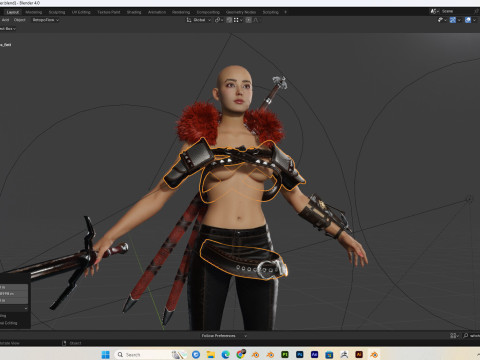Open the Select Box tool dropdown
The image size is (480, 360).
(x=8, y=29)
